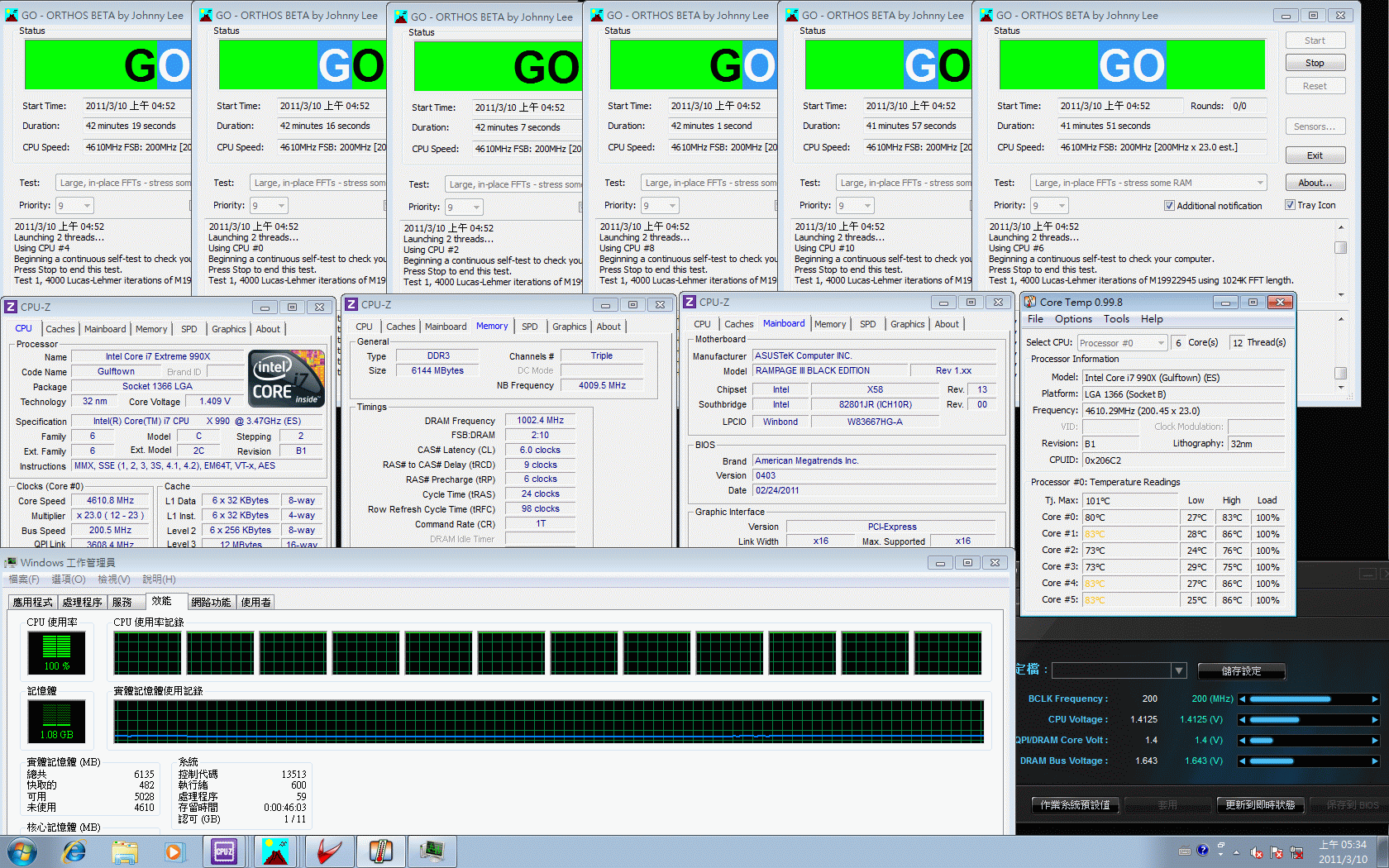Open the CPU-Z taskbar icon
This screenshot has height=868, width=1389.
point(224,851)
